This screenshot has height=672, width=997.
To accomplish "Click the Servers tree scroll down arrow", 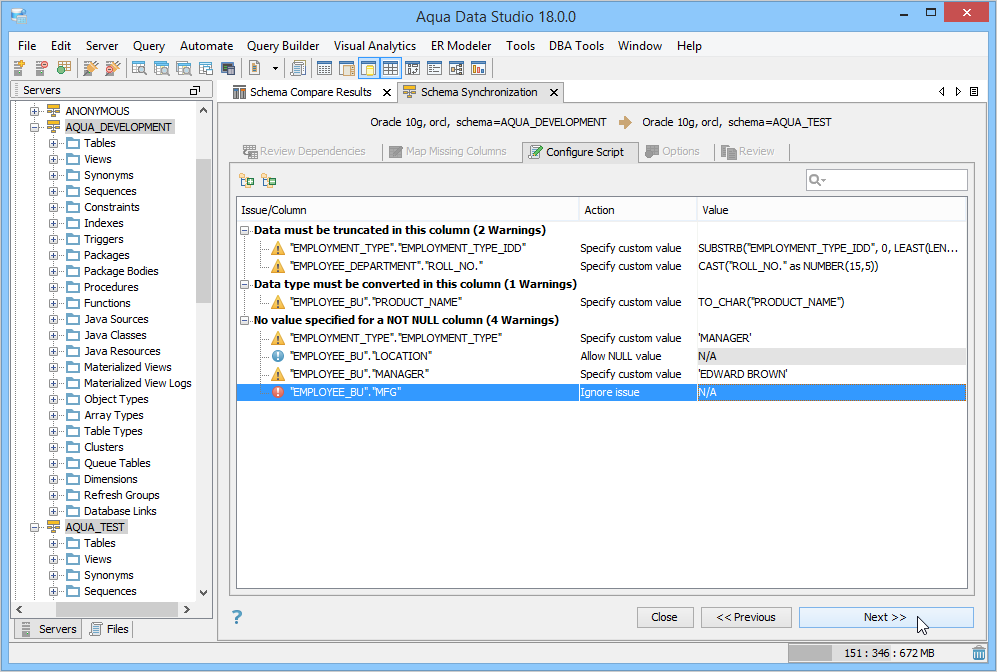I will click(203, 593).
